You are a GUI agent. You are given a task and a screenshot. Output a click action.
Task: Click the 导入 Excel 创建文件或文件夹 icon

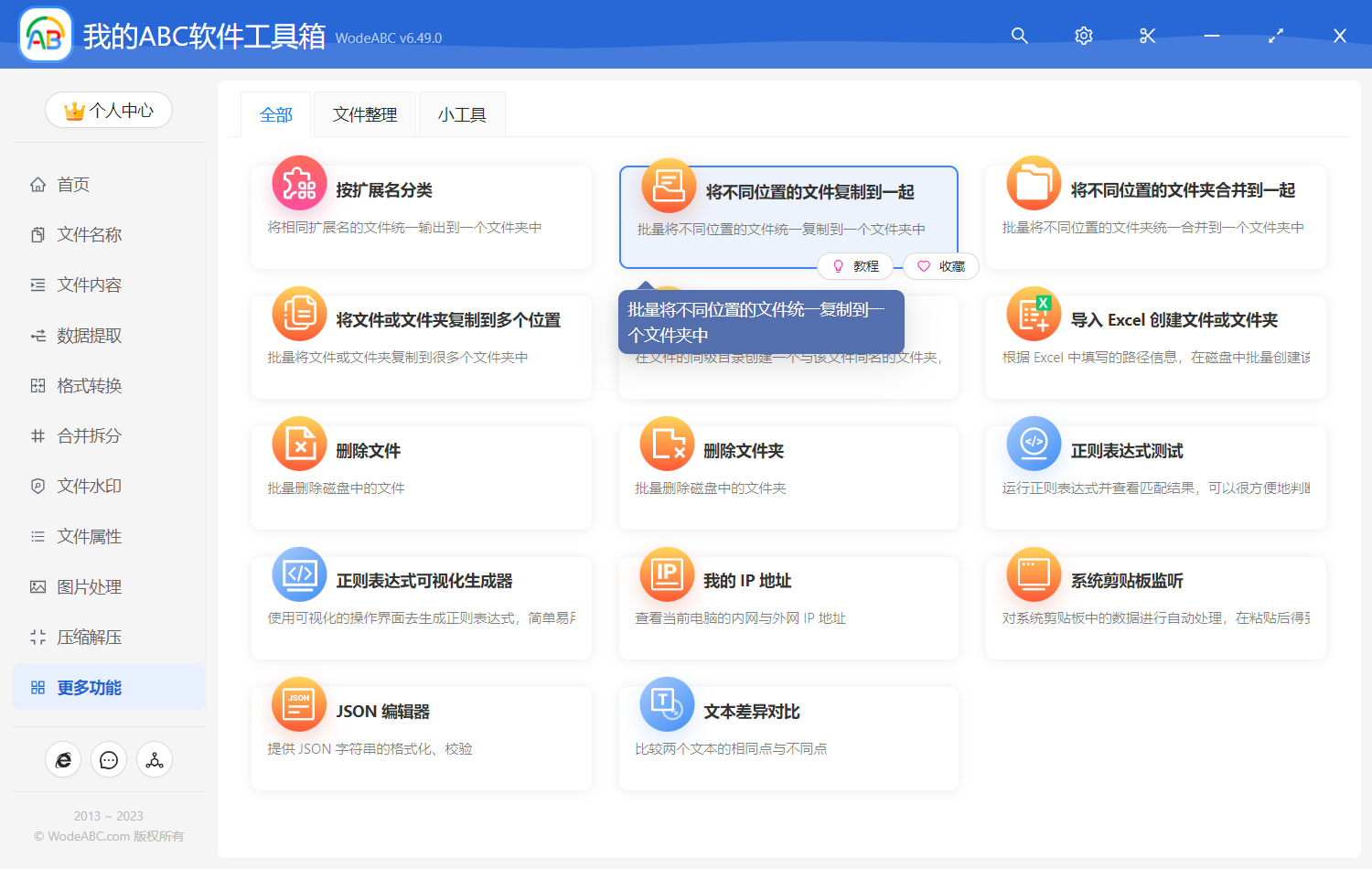point(1033,314)
